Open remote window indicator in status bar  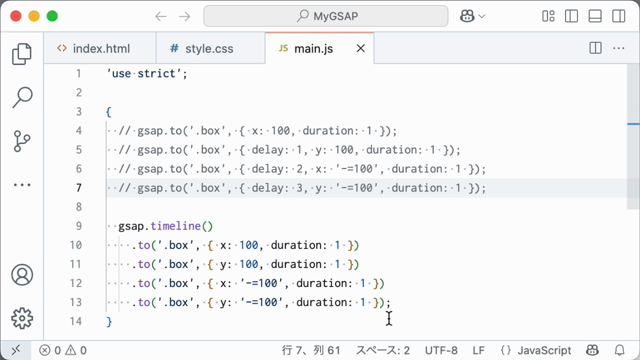click(16, 350)
